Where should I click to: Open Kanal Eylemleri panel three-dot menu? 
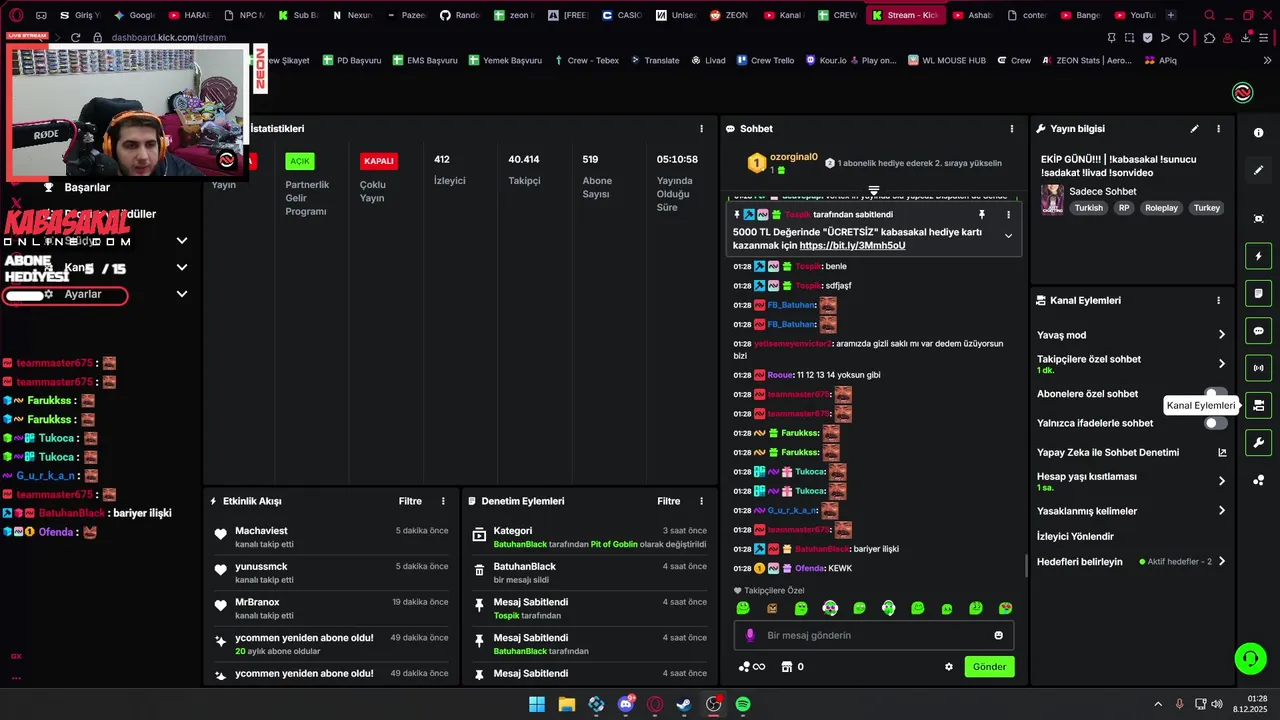click(x=1218, y=300)
